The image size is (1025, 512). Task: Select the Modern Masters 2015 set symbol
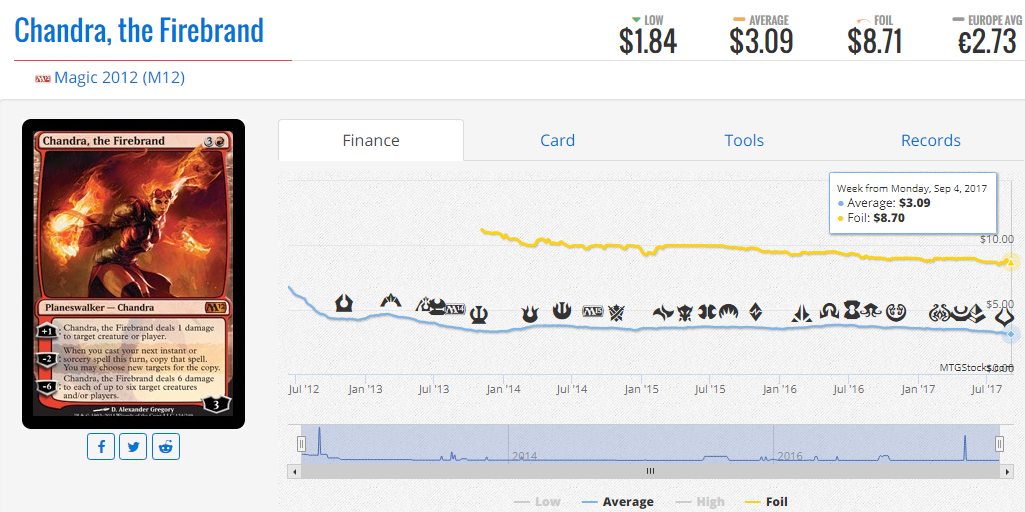pyautogui.click(x=707, y=312)
